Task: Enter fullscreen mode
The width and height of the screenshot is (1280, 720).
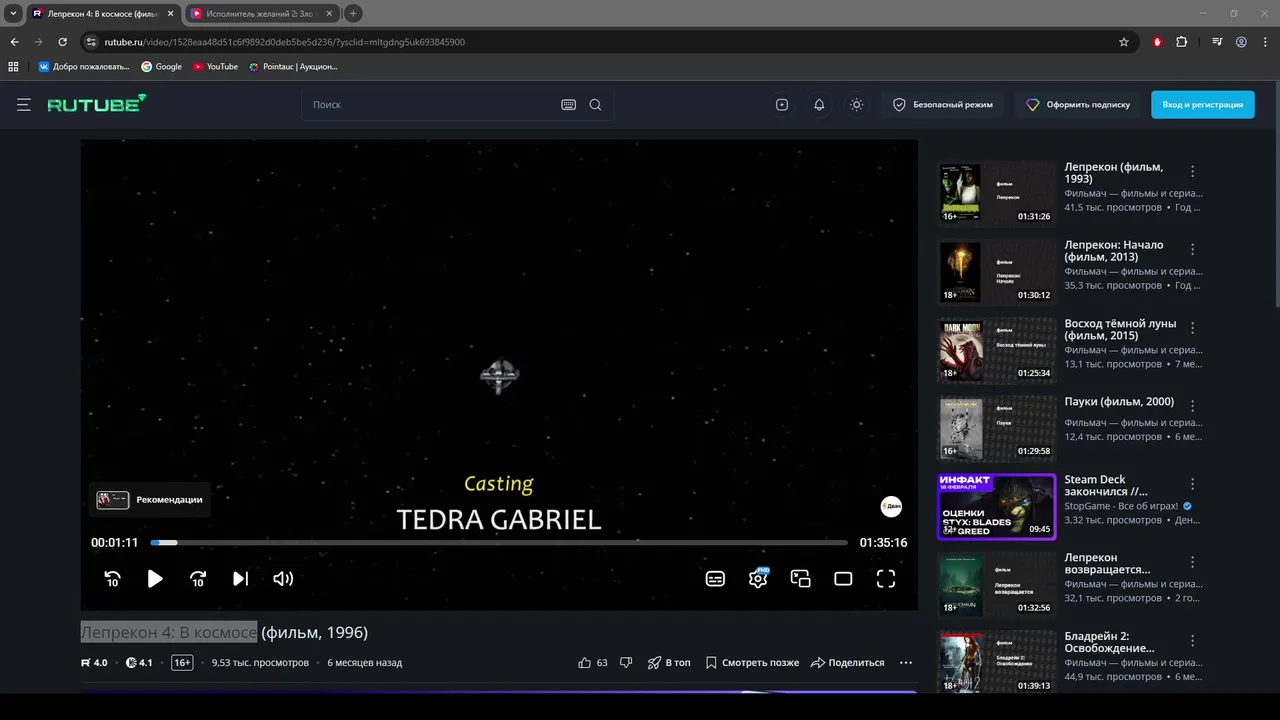Action: pyautogui.click(x=886, y=578)
